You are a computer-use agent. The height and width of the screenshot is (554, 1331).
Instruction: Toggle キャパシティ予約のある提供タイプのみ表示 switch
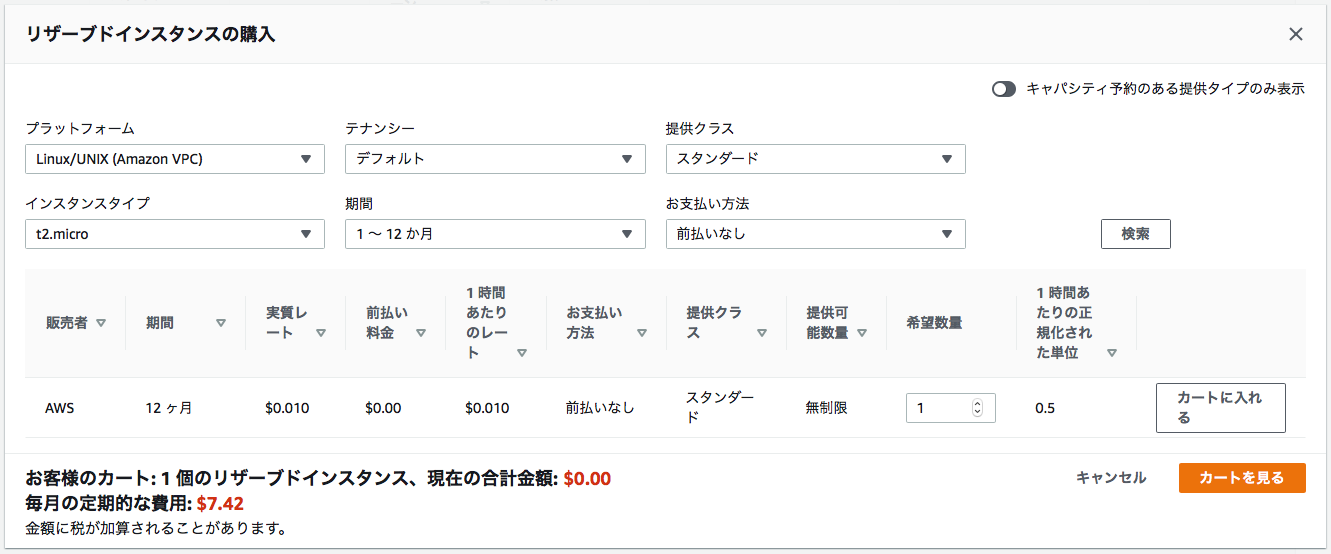(1004, 89)
